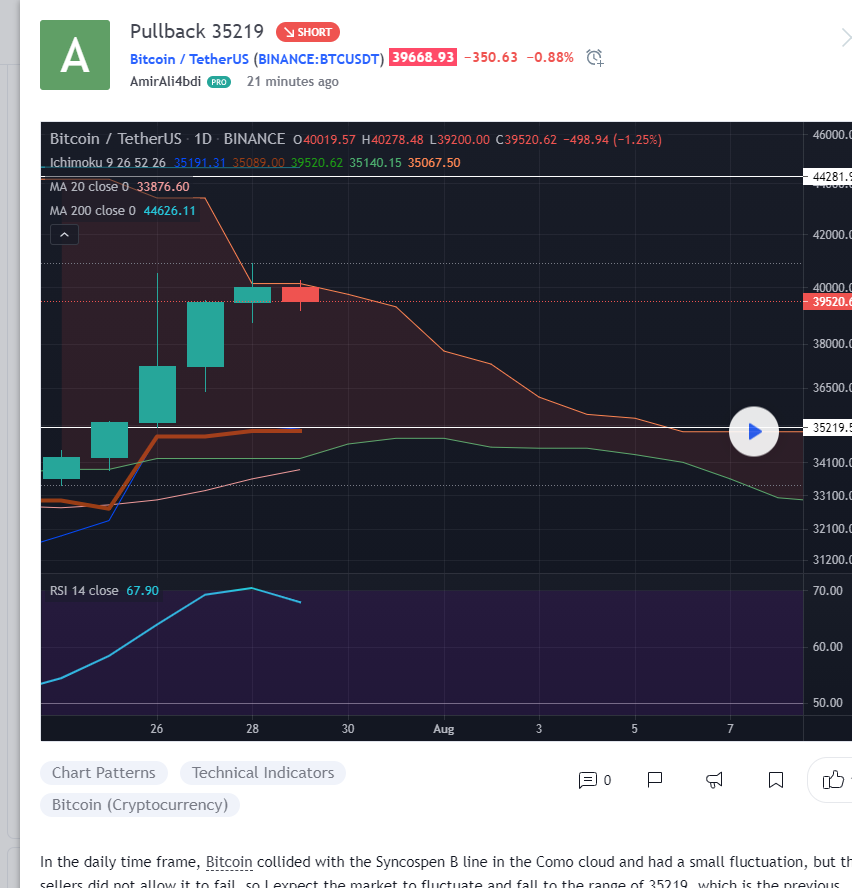The image size is (852, 888).
Task: Select the Bitcoin (Cryptocurrency) tag
Action: click(140, 804)
